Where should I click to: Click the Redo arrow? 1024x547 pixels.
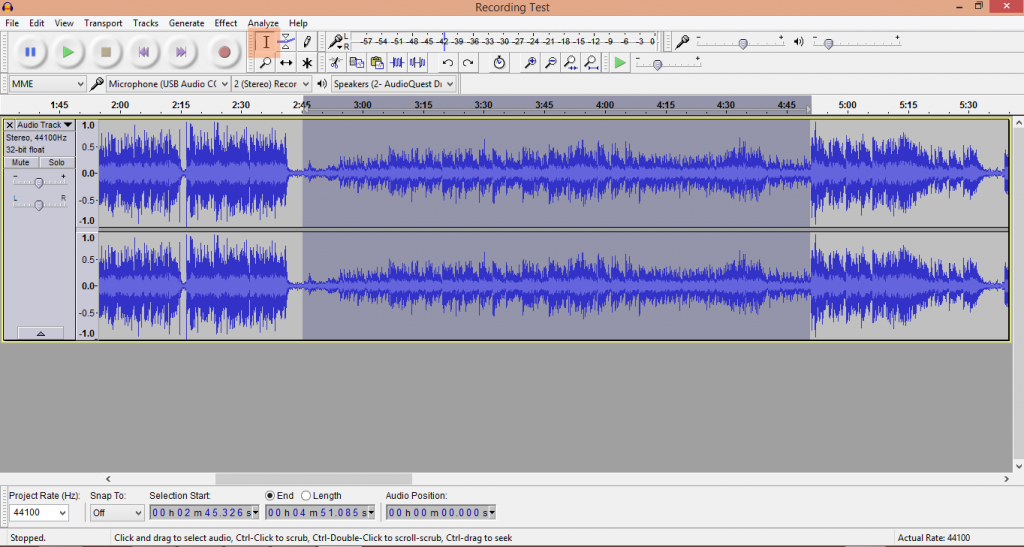(468, 63)
